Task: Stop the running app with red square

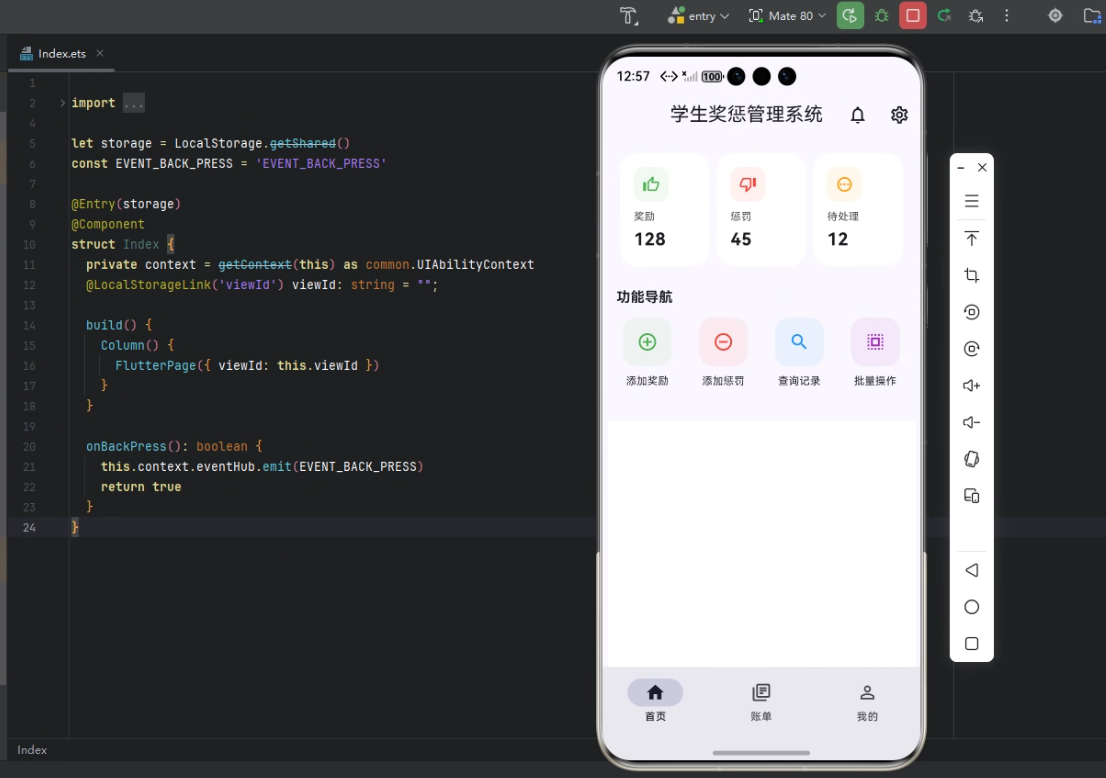Action: (x=913, y=16)
